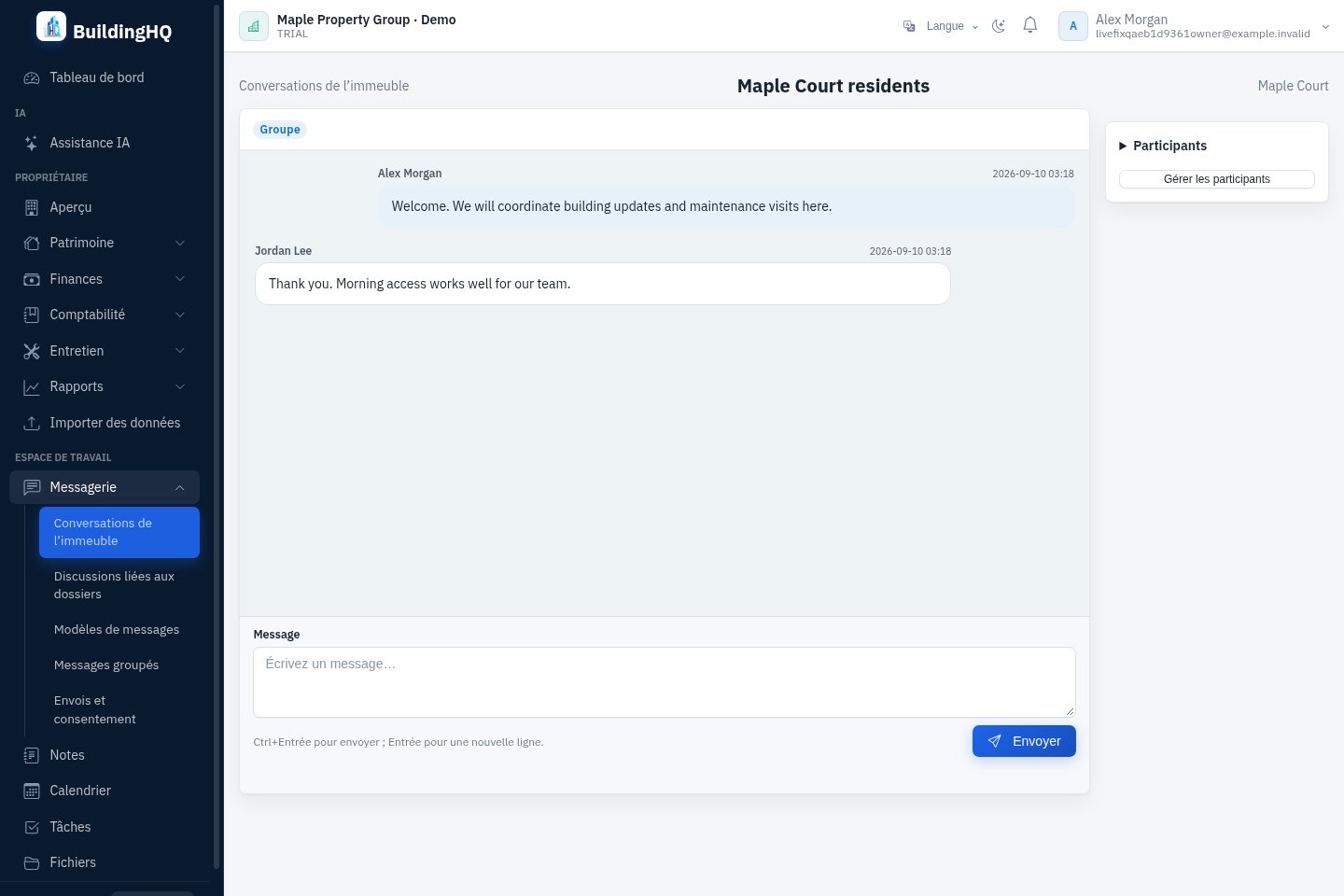Click the Envoyer button

click(x=1024, y=741)
